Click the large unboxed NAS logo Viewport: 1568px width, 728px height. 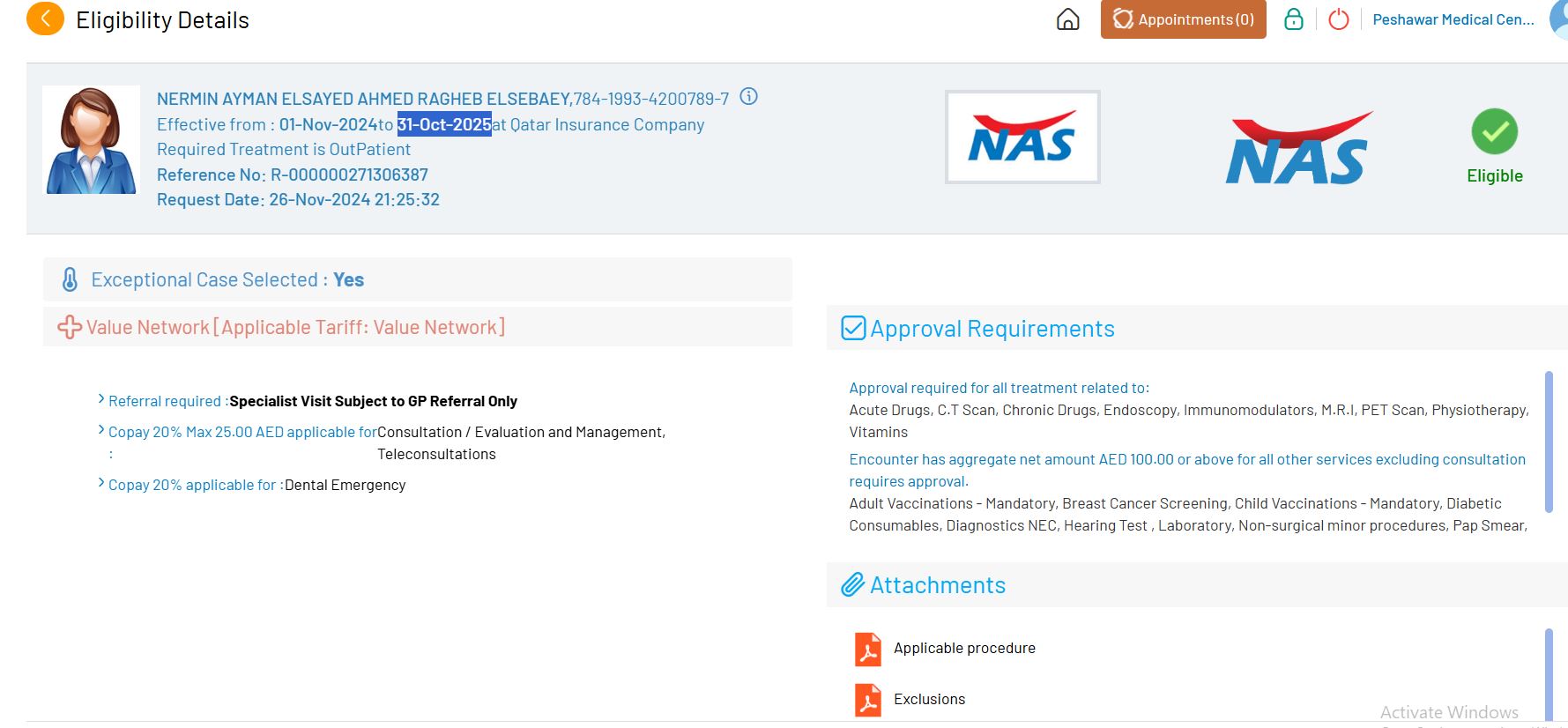1297,148
